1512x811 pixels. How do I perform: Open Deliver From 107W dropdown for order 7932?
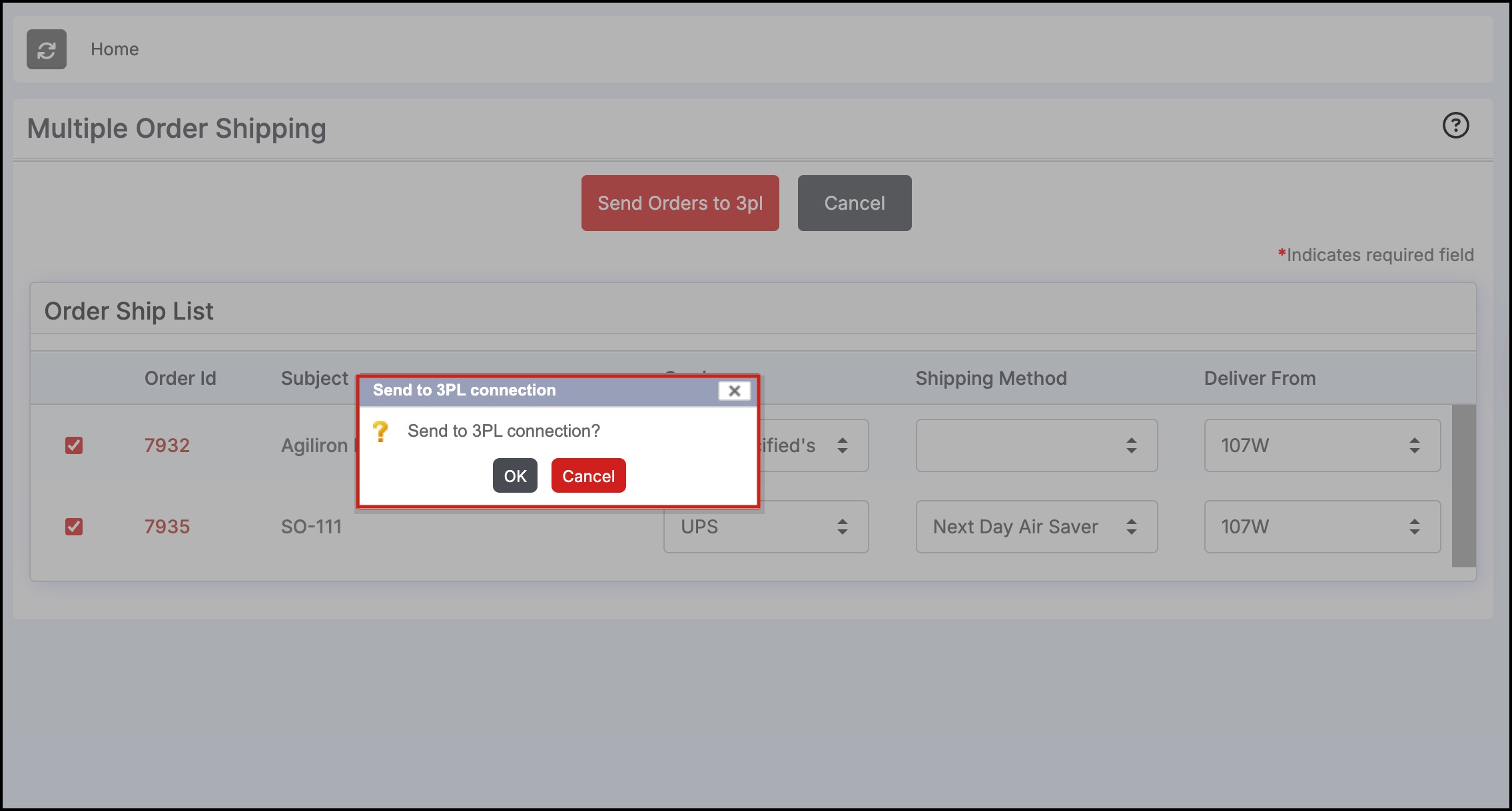[1322, 445]
